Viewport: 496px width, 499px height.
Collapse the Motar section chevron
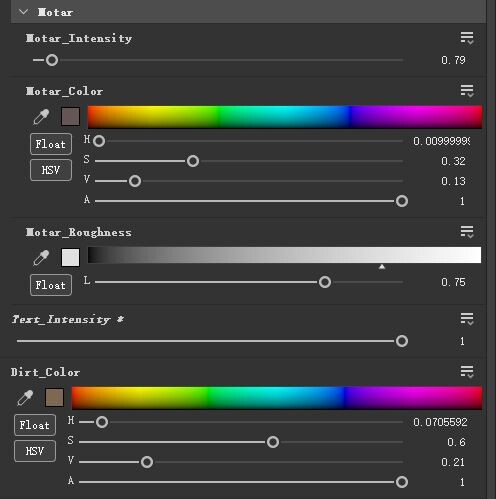click(x=23, y=12)
